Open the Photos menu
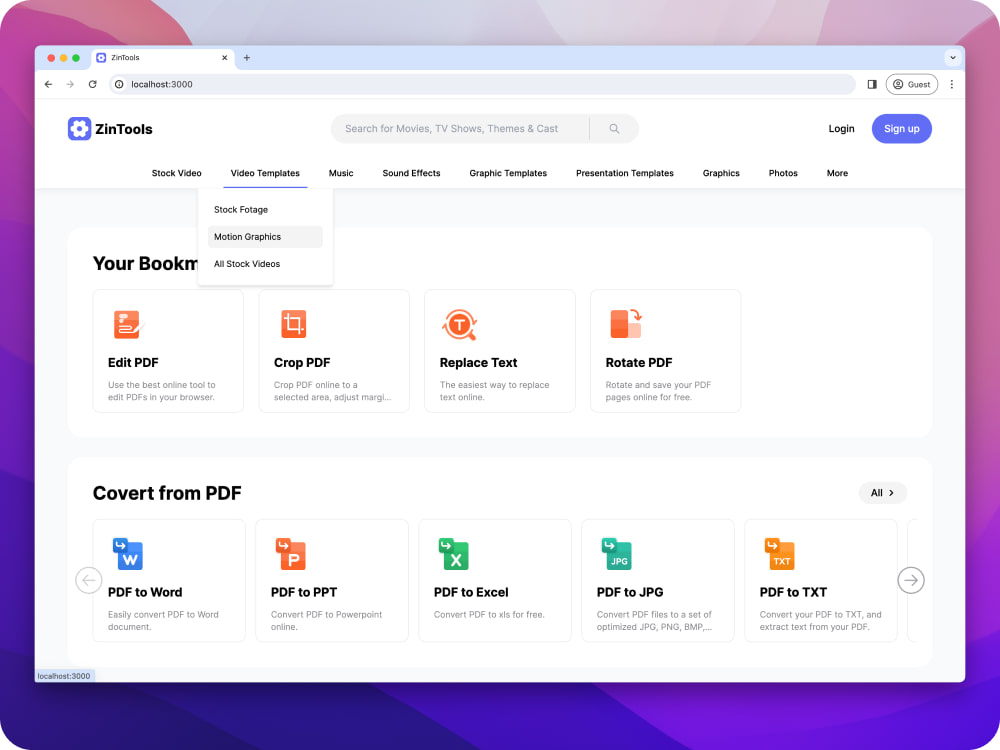Viewport: 1000px width, 750px height. [783, 173]
